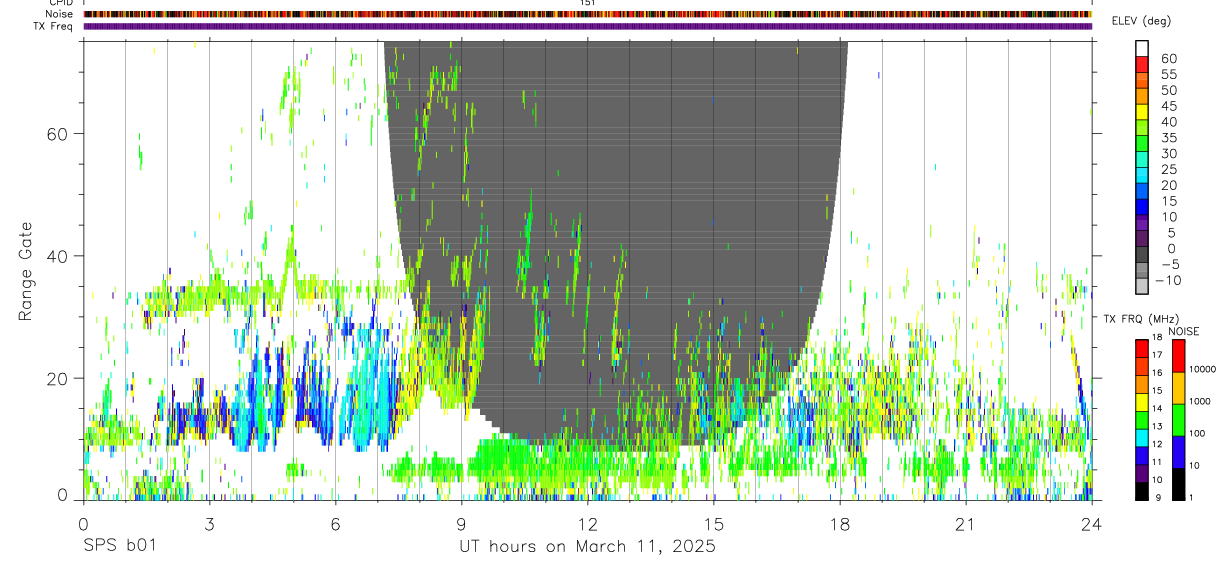
Task: Click the red 60 degree elevation swatch
Action: pyautogui.click(x=1142, y=64)
